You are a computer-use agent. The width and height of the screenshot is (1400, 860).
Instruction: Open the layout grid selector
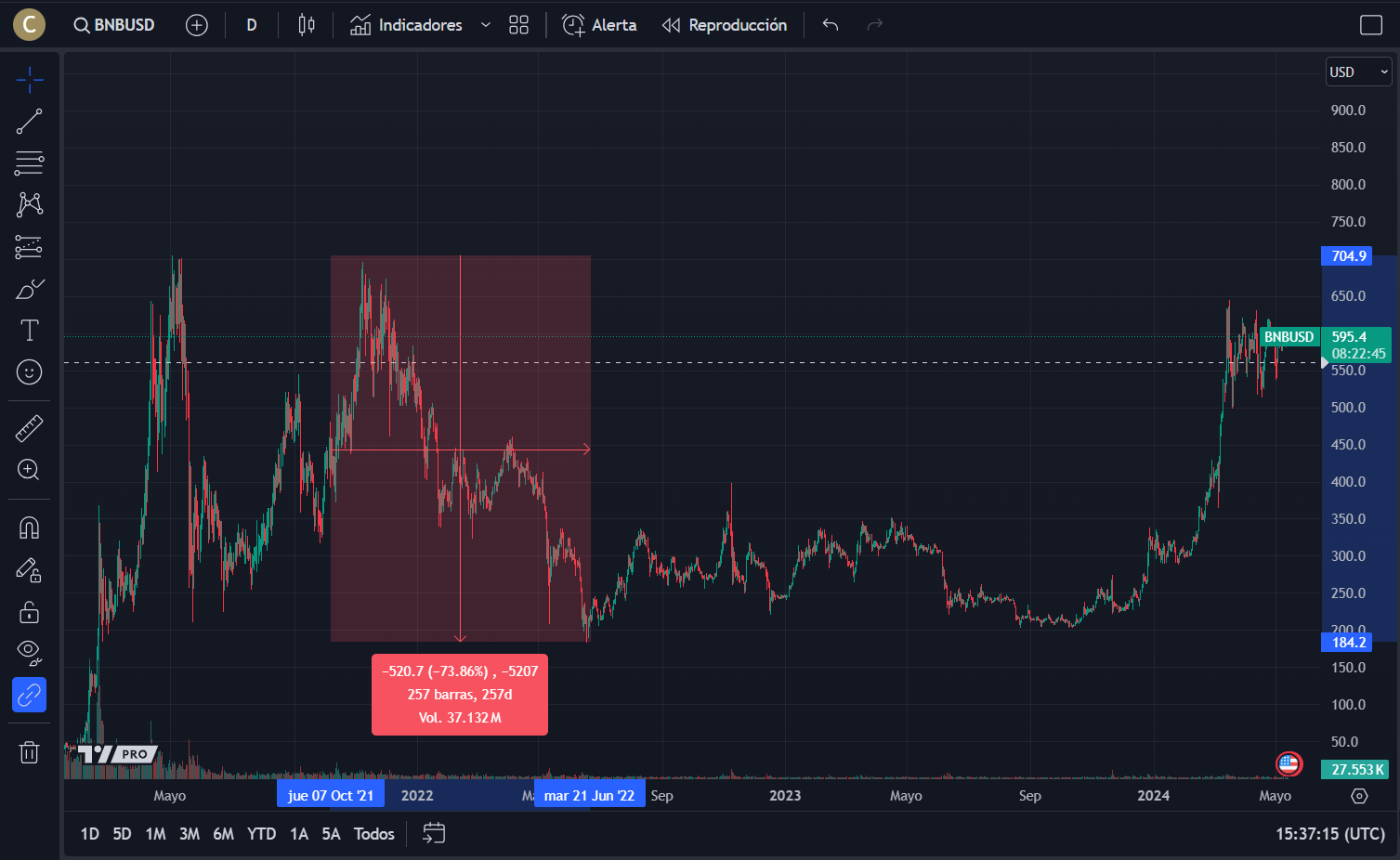(x=519, y=25)
